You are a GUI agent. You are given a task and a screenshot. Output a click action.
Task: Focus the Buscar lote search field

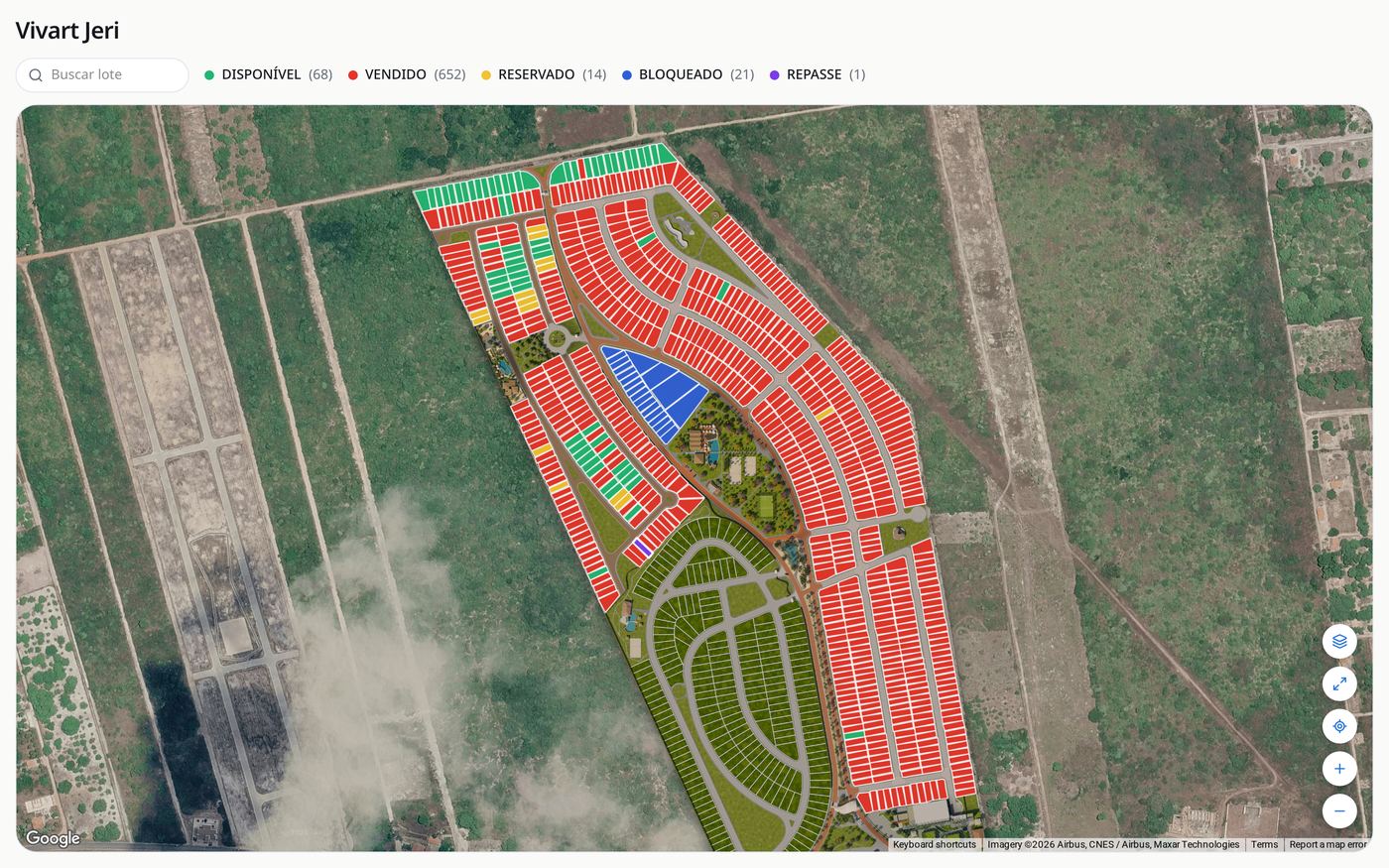pos(102,74)
